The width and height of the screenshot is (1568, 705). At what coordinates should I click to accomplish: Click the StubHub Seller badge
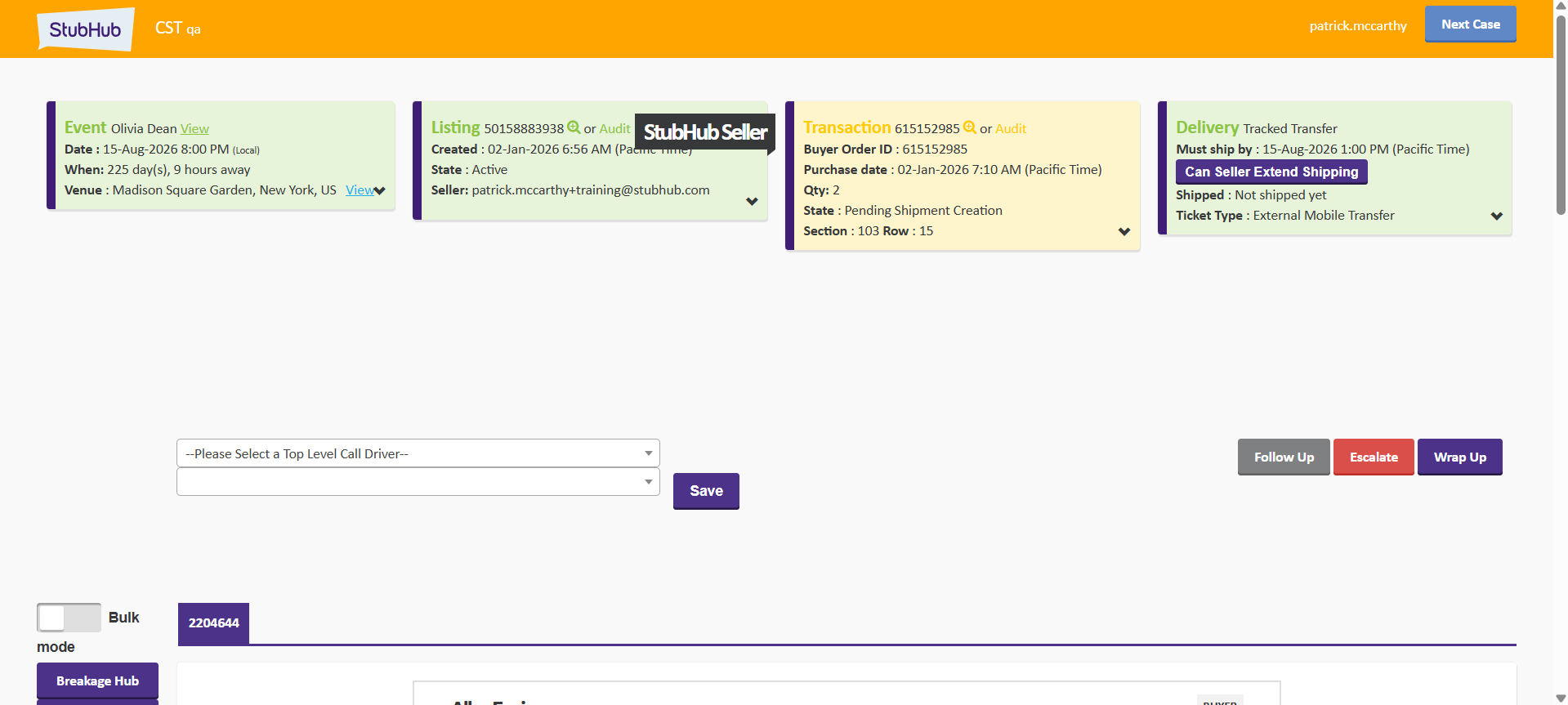(704, 132)
